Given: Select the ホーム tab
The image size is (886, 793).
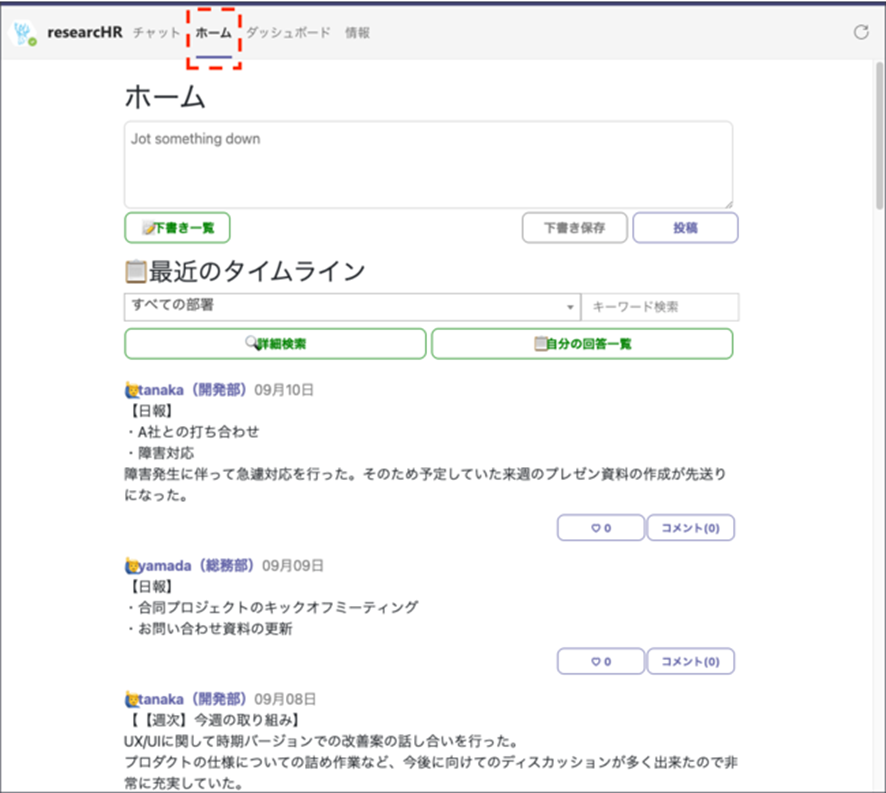Looking at the screenshot, I should click(214, 33).
